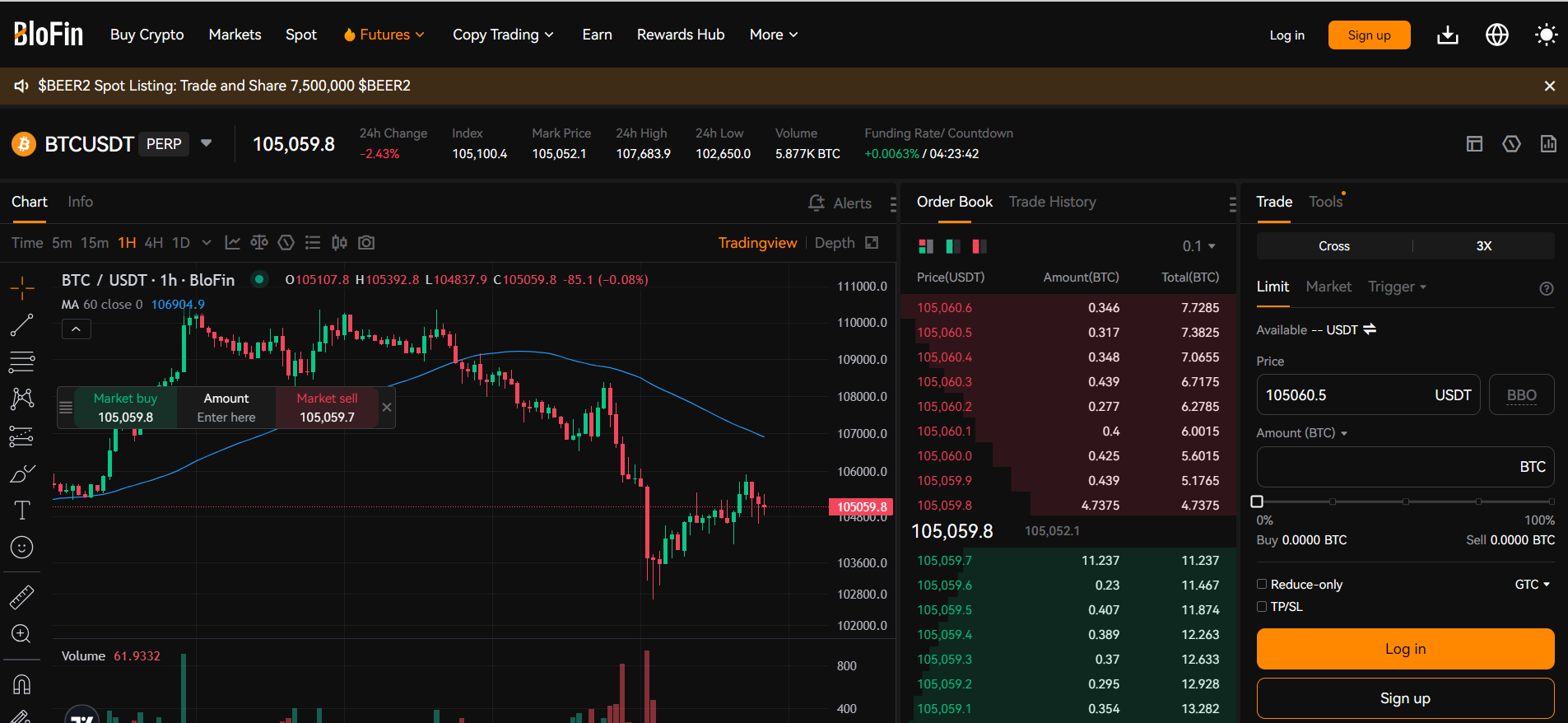The image size is (1568, 723).
Task: Click the Price input field
Action: (1368, 394)
